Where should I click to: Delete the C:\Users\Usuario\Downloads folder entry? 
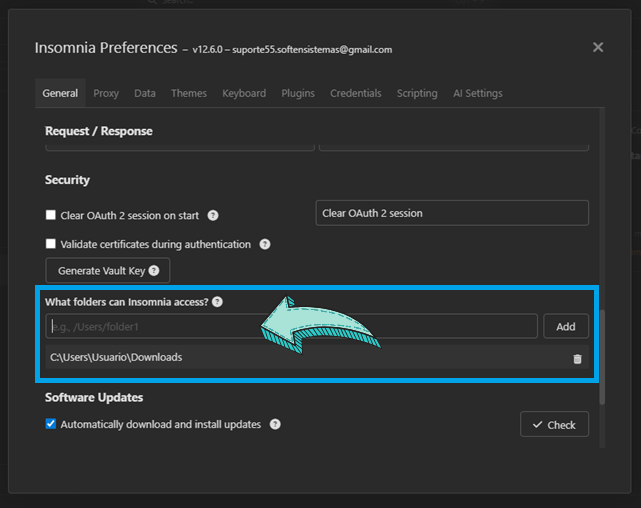click(577, 359)
